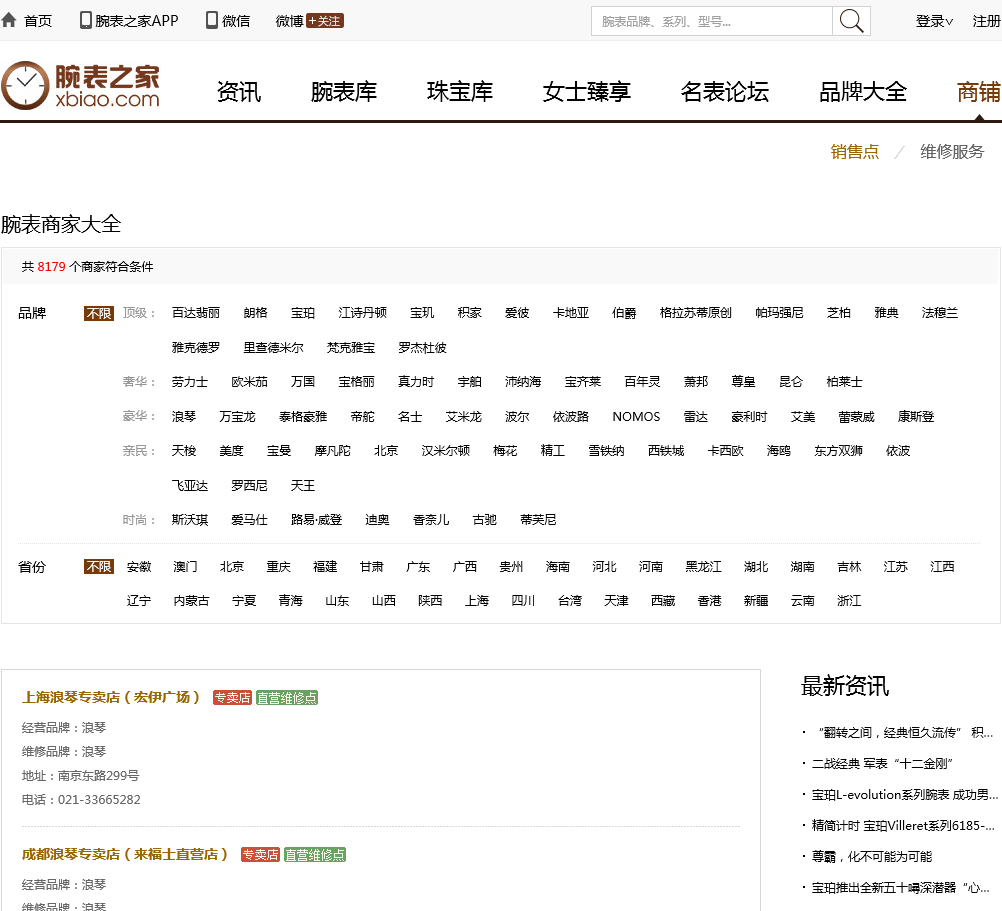
Task: Select 不限 for brand filter
Action: [x=99, y=313]
